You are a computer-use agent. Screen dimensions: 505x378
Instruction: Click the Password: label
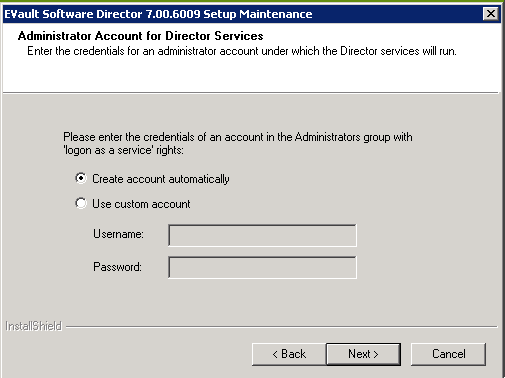[x=117, y=267]
